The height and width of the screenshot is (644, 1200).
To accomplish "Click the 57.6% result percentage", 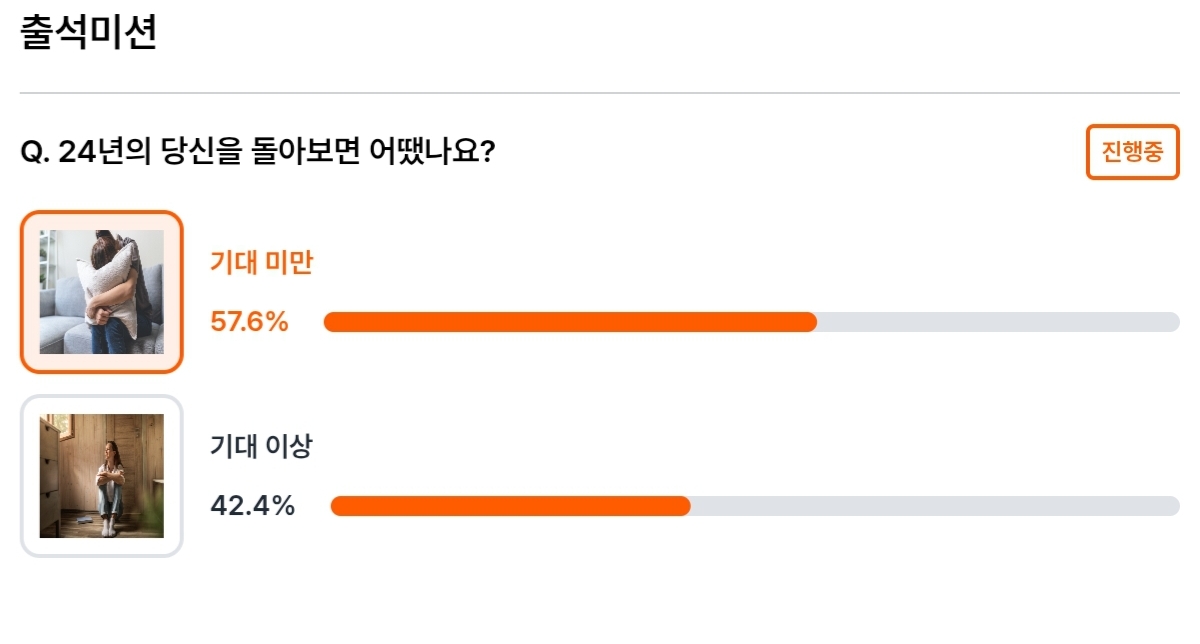I will click(249, 322).
